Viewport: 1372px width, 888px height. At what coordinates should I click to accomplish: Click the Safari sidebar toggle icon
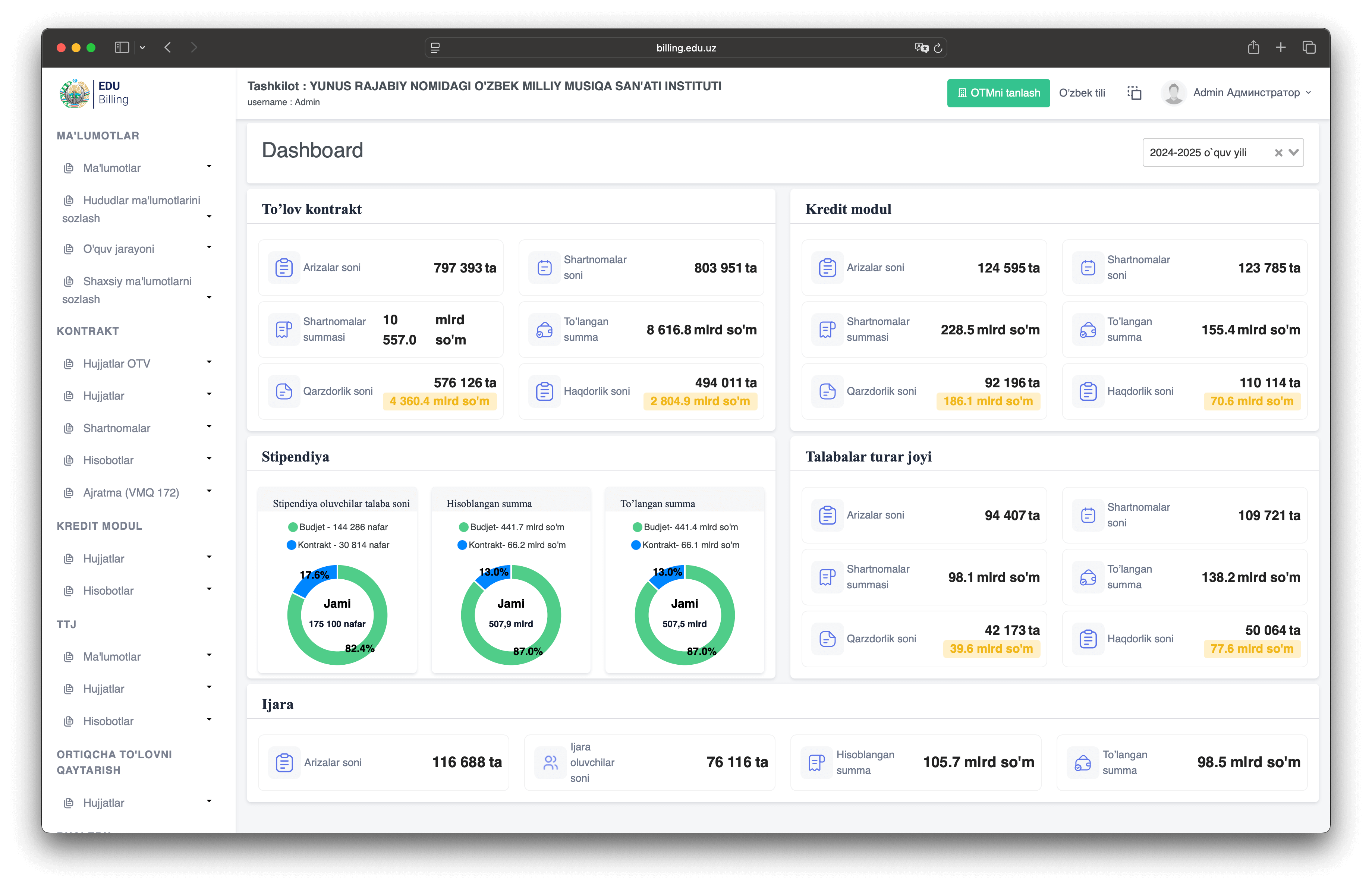point(122,47)
